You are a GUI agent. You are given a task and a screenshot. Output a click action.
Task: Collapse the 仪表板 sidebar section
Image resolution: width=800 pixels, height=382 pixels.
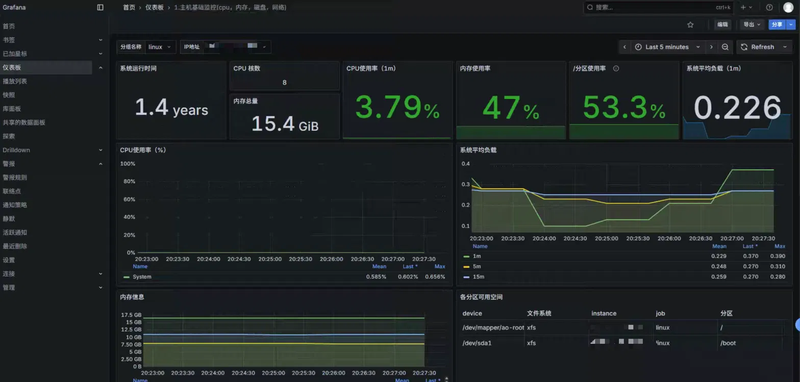point(100,67)
